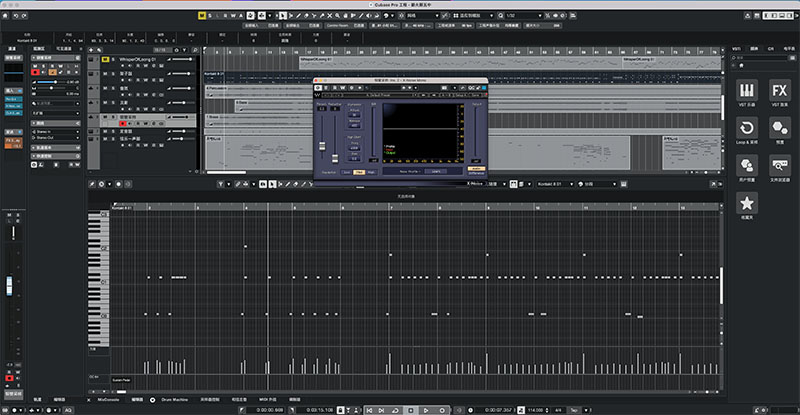The height and width of the screenshot is (415, 800).
Task: Solo the WhisperOfLeong 01 track
Action: tap(113, 59)
